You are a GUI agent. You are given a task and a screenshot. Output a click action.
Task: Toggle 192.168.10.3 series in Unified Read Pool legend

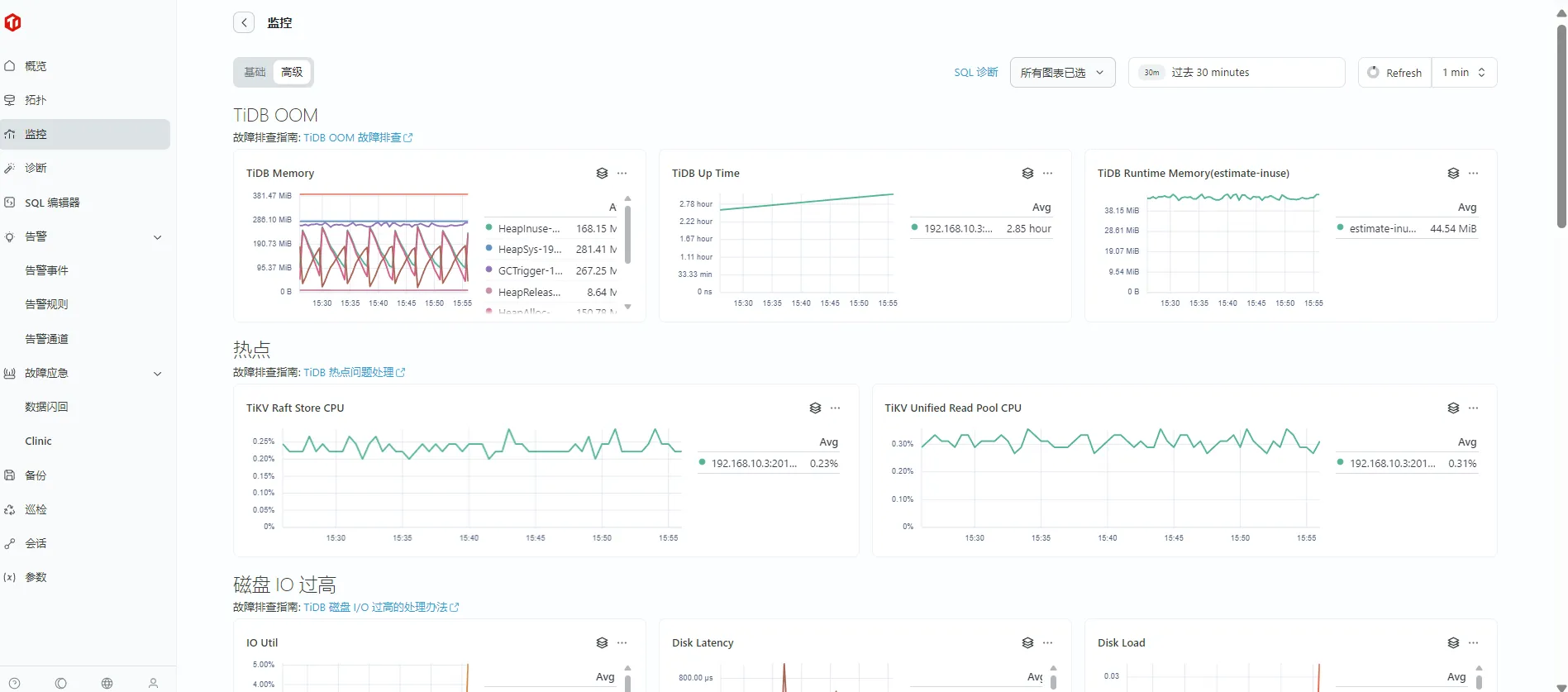(x=1407, y=463)
